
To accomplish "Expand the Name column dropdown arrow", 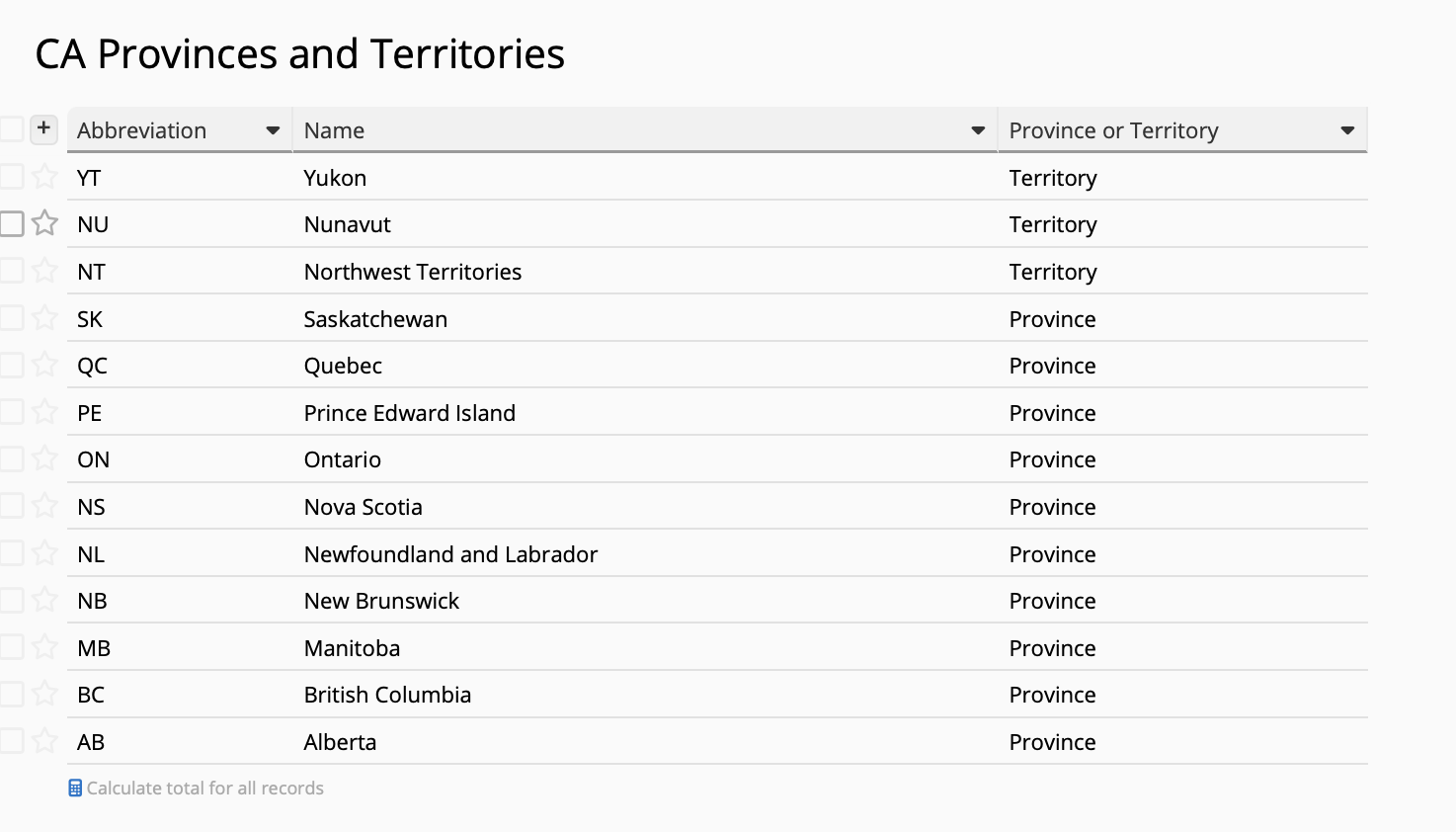I will point(978,130).
